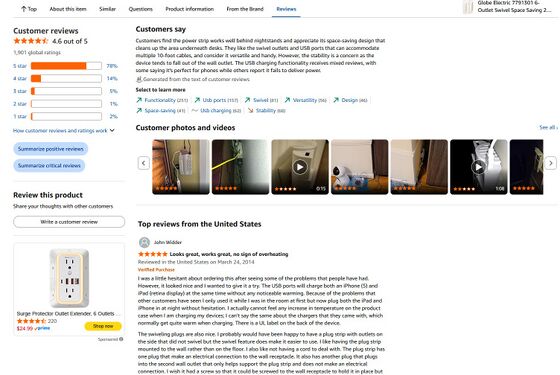Click the $24.99 price on ad

(25, 328)
